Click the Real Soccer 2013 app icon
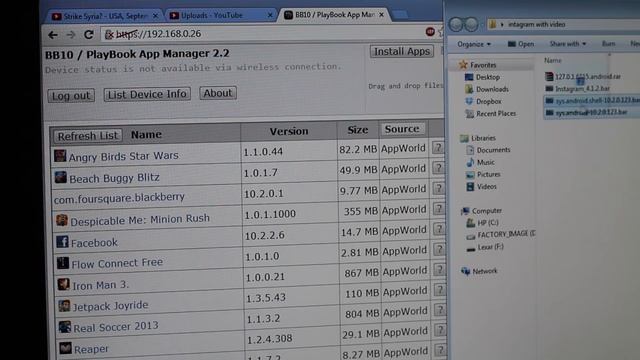Viewport: 640px width, 360px height. (x=64, y=327)
